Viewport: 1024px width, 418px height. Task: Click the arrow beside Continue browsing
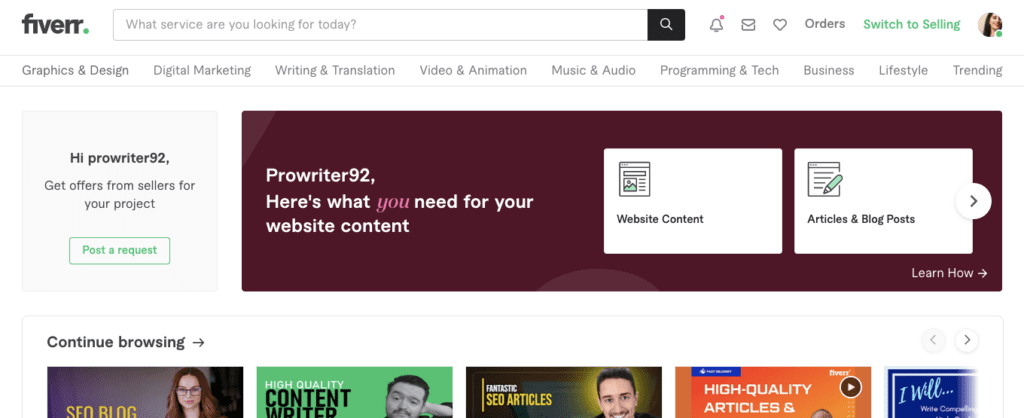pos(199,342)
